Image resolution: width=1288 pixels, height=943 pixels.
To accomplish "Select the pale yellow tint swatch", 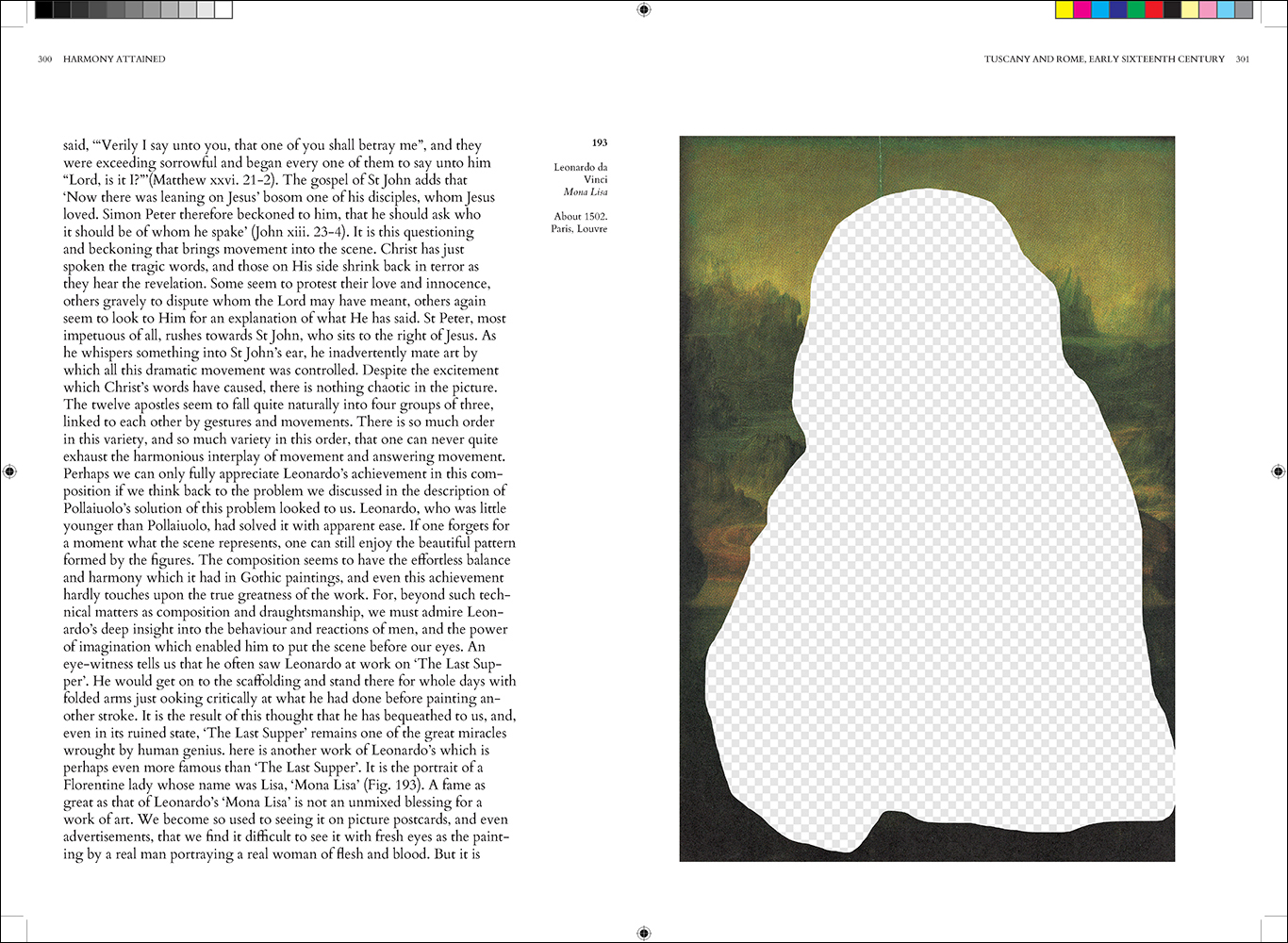I will pyautogui.click(x=1190, y=9).
